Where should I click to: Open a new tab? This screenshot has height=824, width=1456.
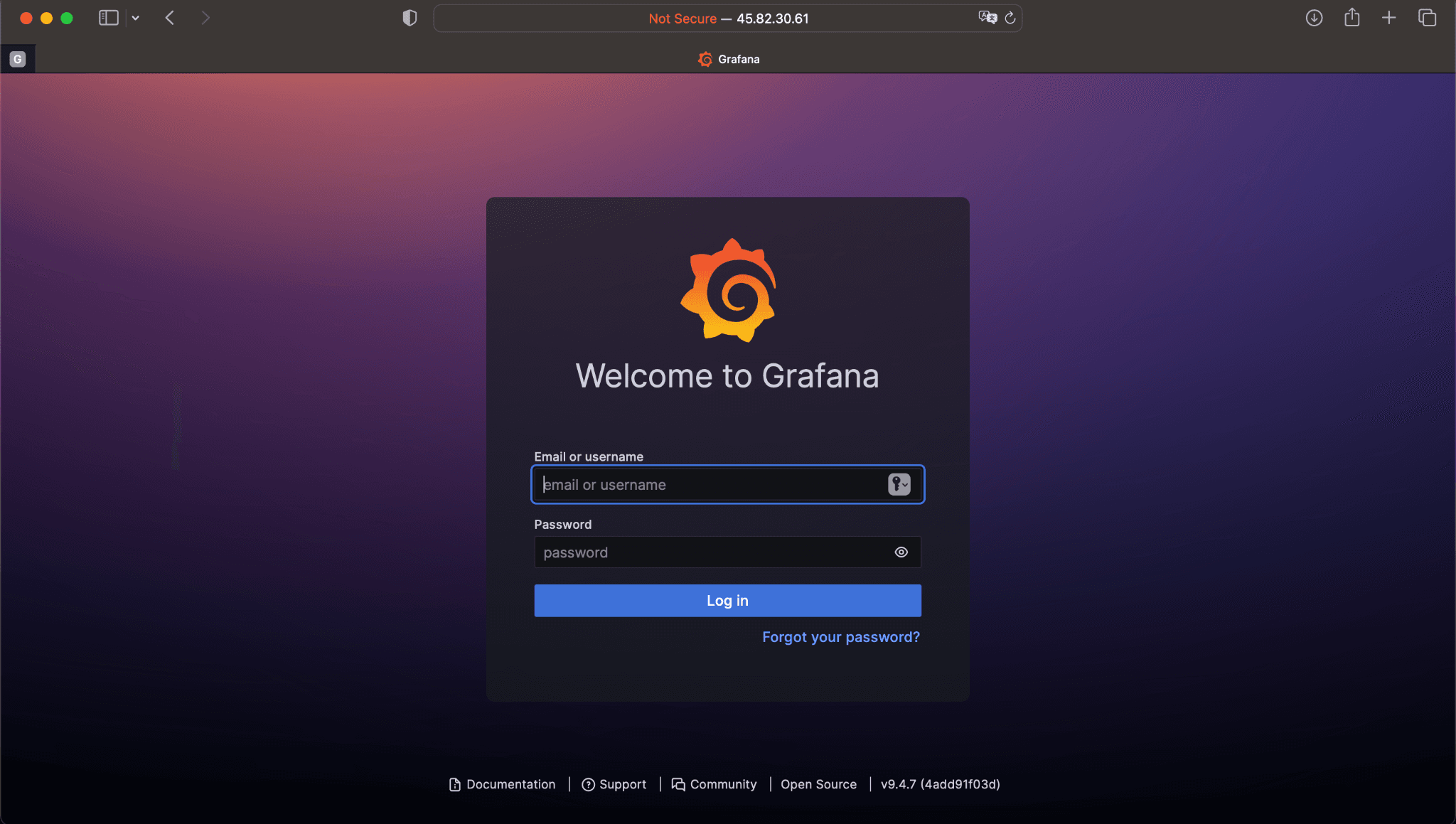tap(1388, 18)
